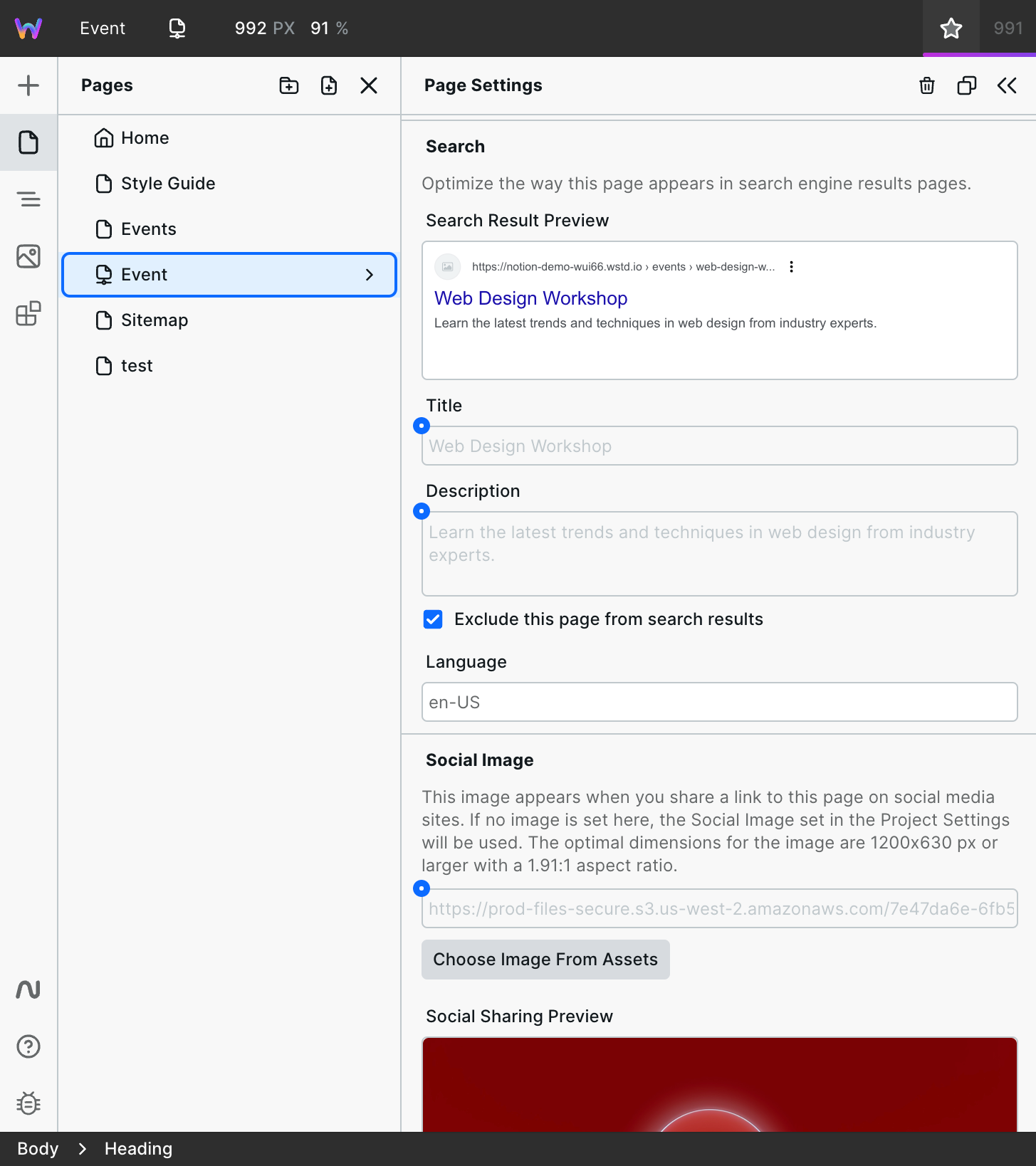Duplicate page using copy icon
1036x1166 pixels.
coord(966,85)
